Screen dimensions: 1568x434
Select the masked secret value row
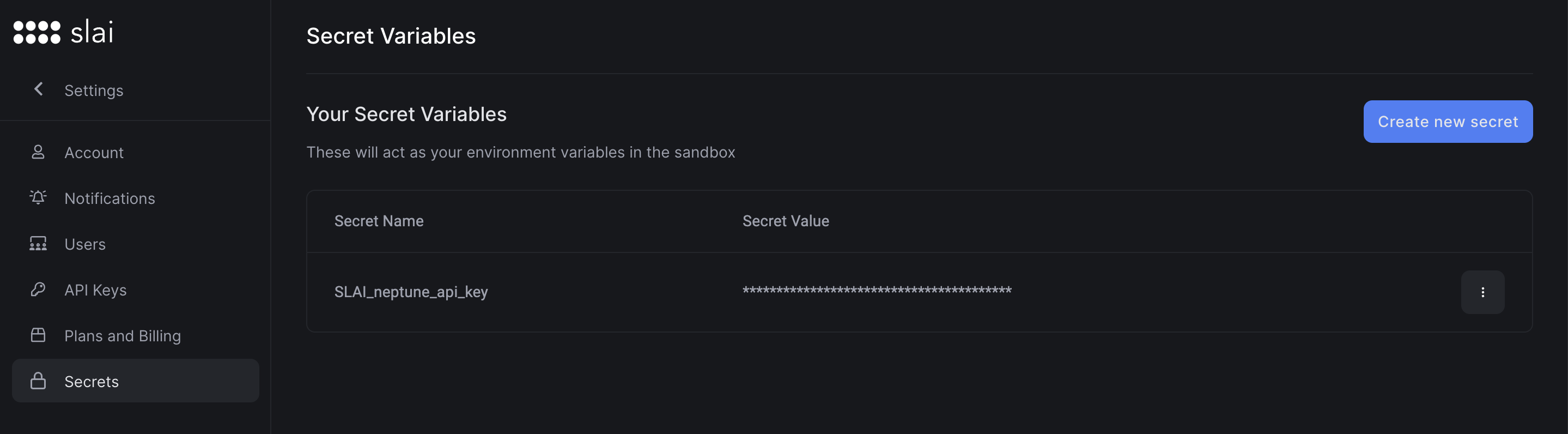click(x=877, y=291)
